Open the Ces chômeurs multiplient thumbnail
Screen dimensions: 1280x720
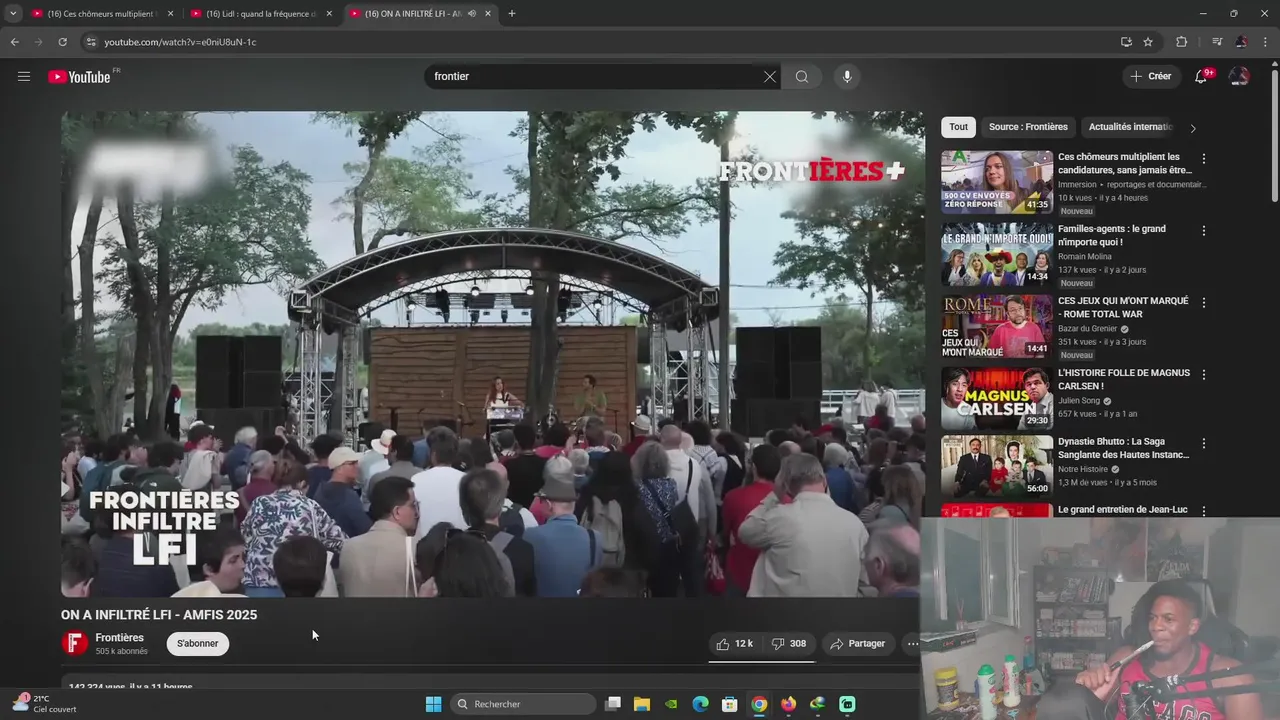coord(997,182)
